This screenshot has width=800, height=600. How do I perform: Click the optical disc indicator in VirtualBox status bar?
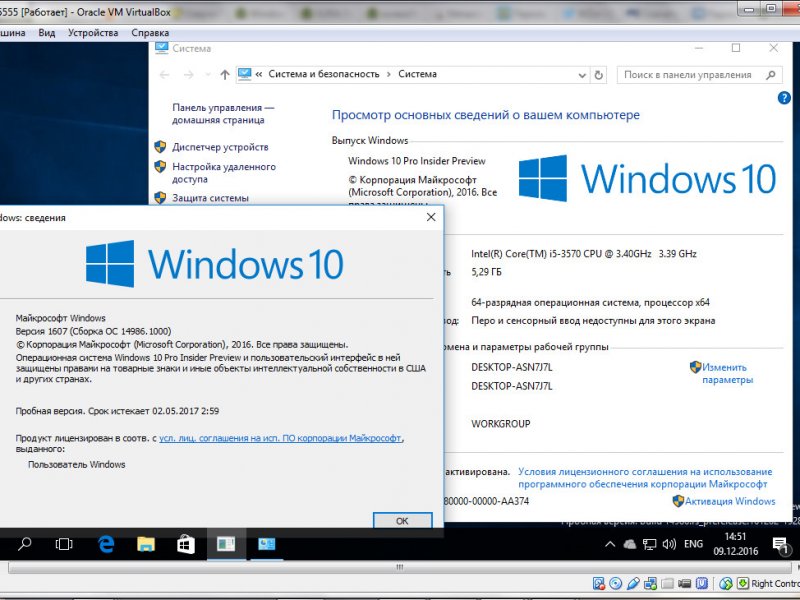tap(615, 583)
